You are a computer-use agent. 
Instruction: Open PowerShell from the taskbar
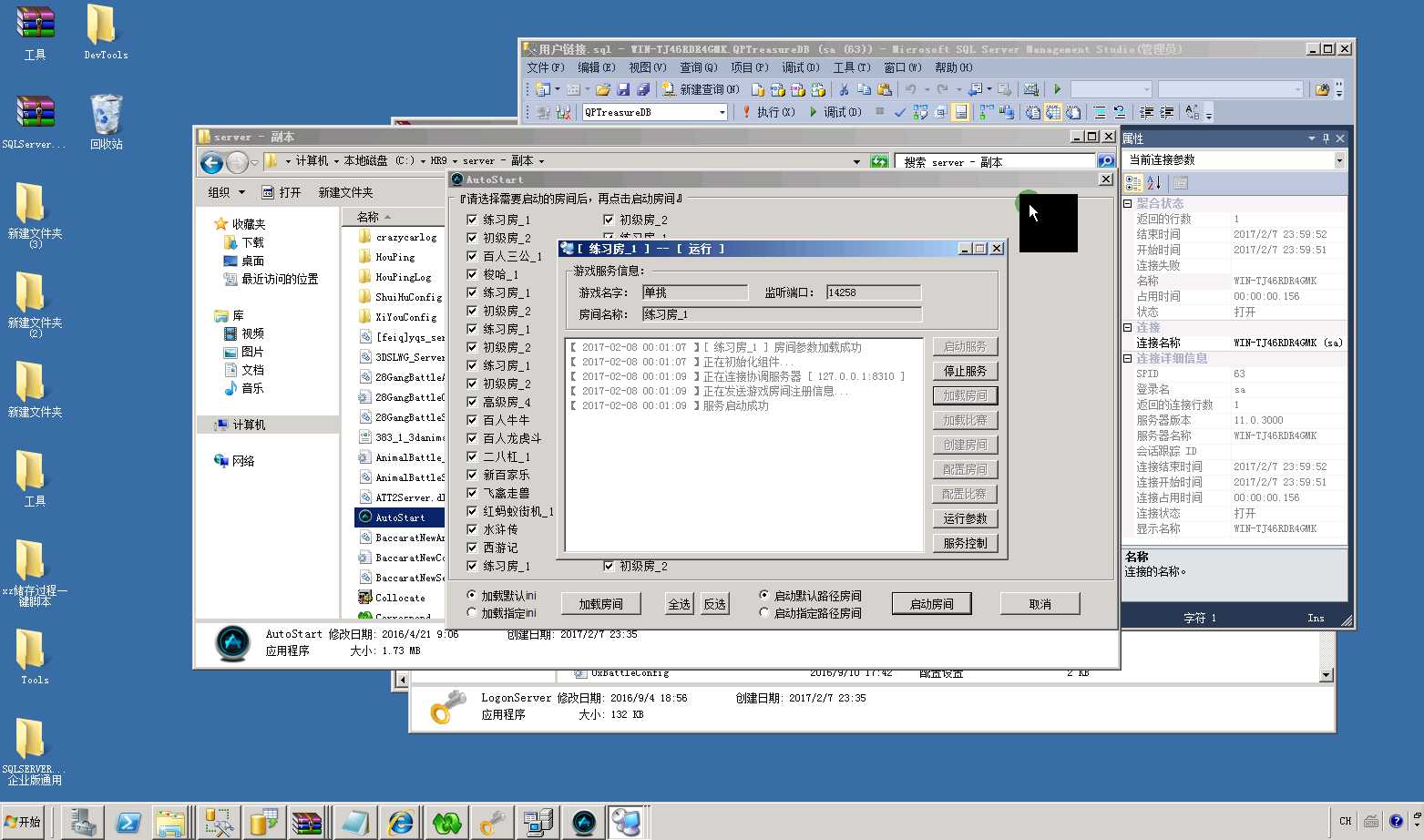point(128,823)
